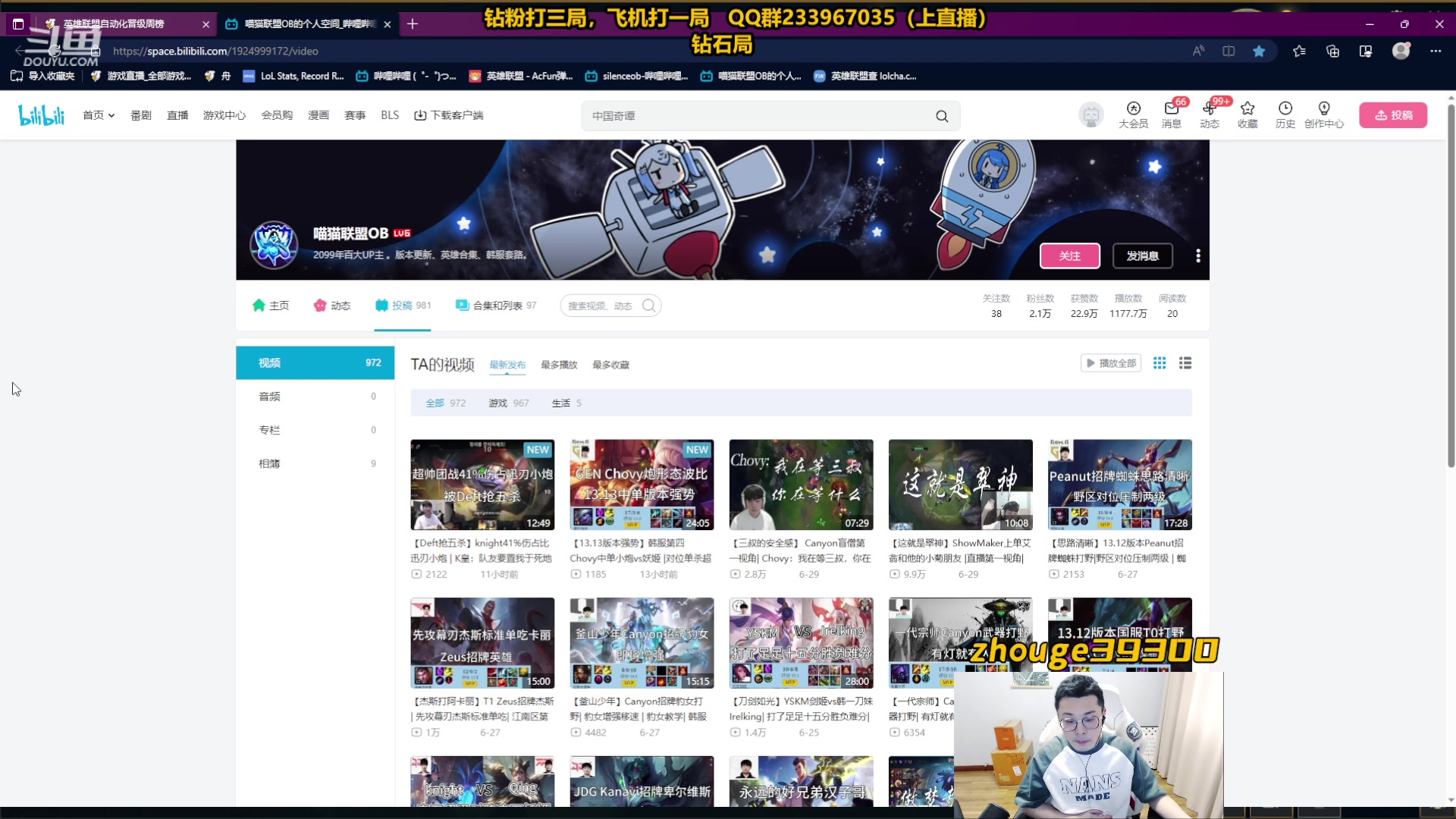Open browser settings ellipsis menu

1436,51
